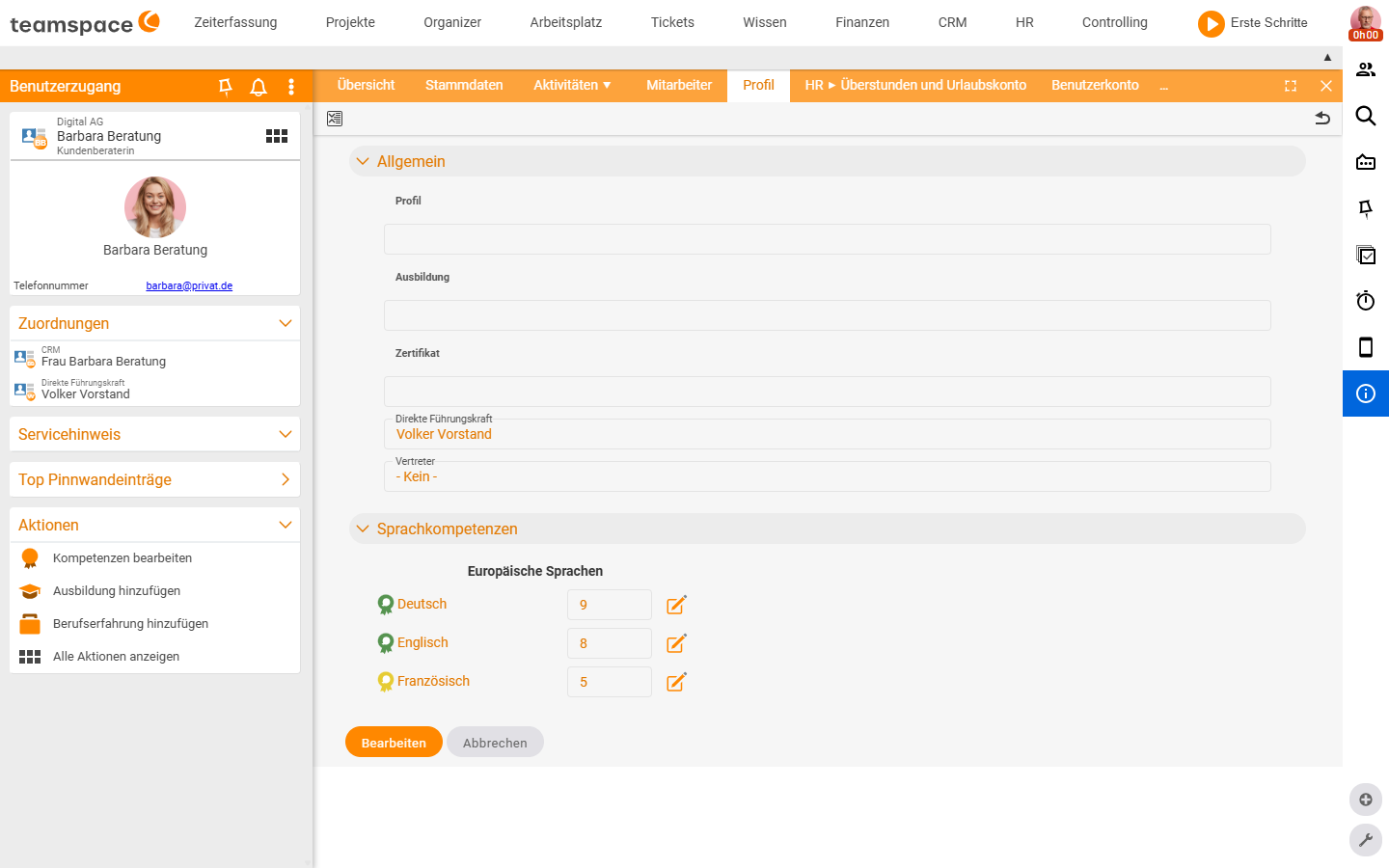
Task: Open search from right sidebar
Action: (x=1366, y=116)
